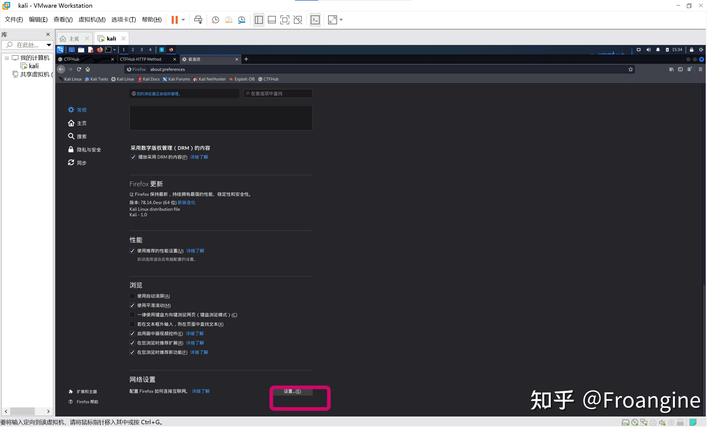
Task: Toggle thumbnail bar view icon
Action: (x=272, y=20)
